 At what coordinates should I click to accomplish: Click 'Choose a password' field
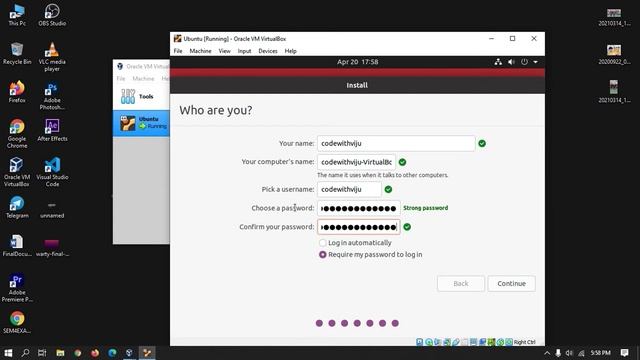[x=359, y=208]
